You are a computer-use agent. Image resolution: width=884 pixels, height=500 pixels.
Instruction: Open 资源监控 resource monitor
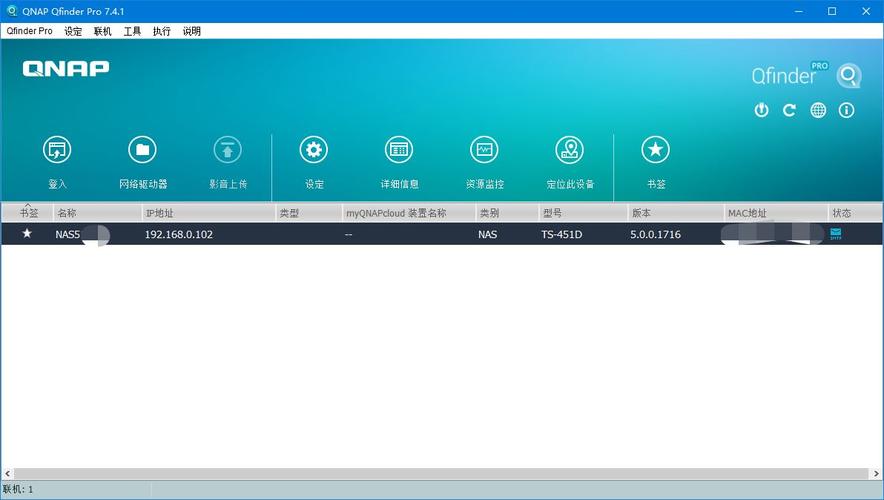tap(484, 150)
